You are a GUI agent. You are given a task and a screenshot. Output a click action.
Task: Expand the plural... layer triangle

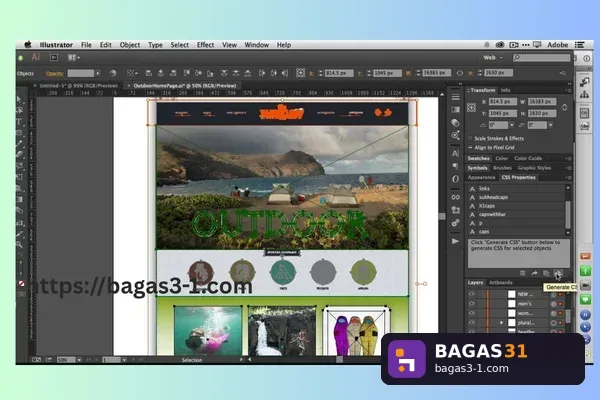coord(501,323)
